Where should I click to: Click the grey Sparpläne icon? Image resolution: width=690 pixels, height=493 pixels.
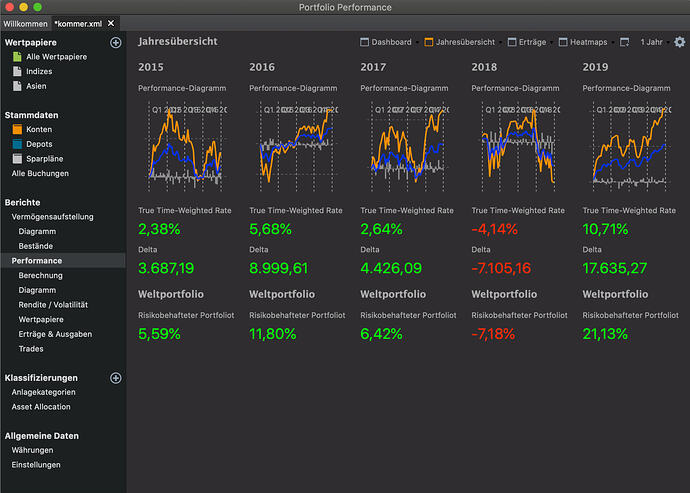pyautogui.click(x=17, y=158)
